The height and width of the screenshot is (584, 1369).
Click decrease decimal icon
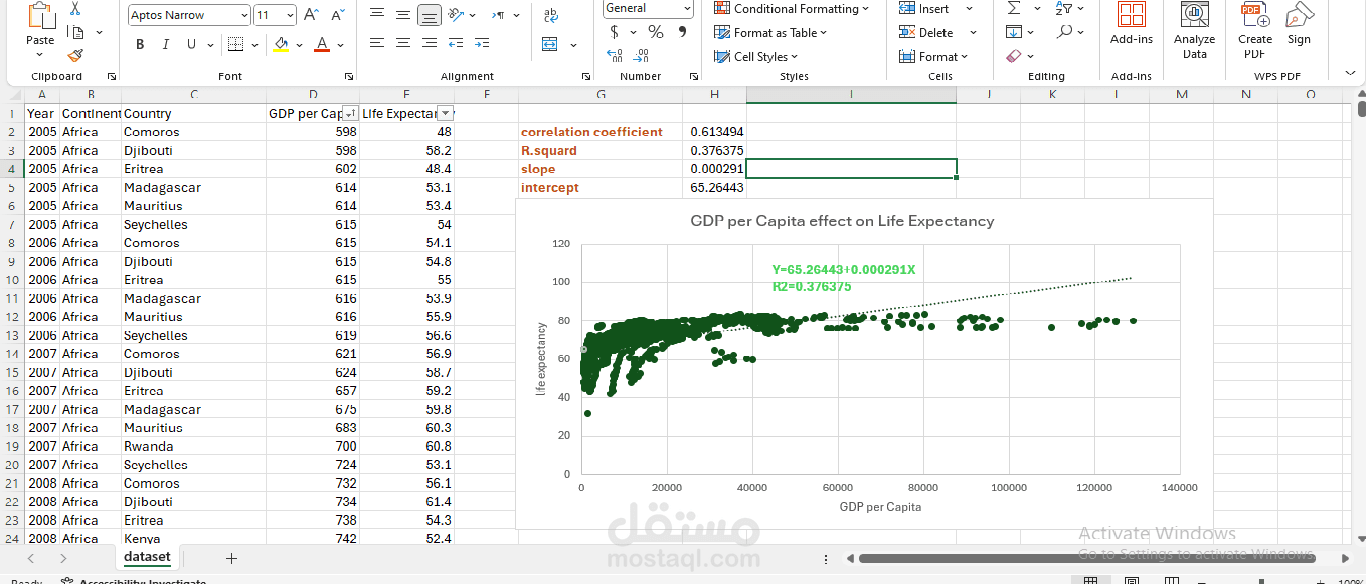click(642, 56)
